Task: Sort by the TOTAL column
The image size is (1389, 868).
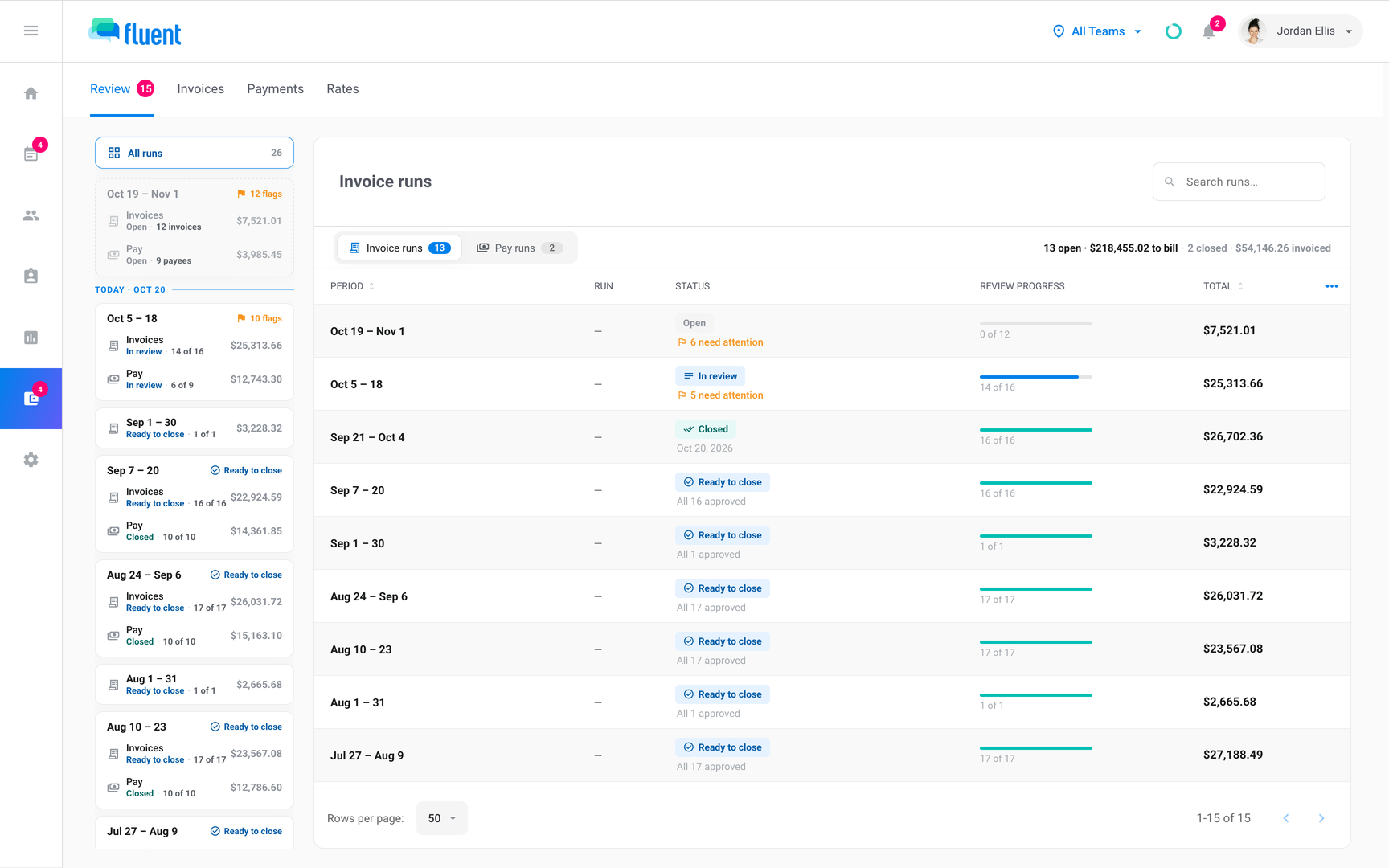Action: coord(1223,286)
